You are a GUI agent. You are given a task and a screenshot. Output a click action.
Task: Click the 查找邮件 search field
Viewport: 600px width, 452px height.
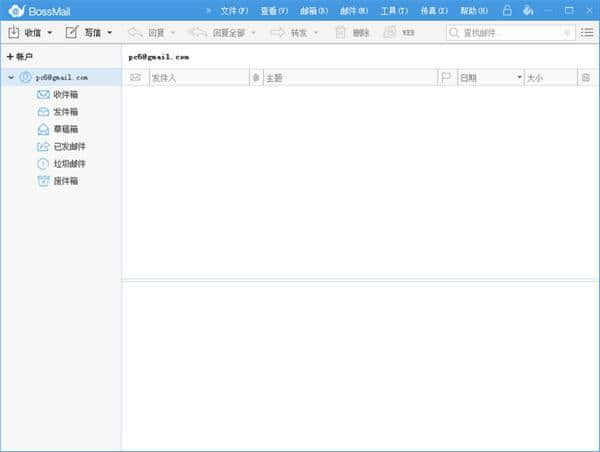coord(510,33)
